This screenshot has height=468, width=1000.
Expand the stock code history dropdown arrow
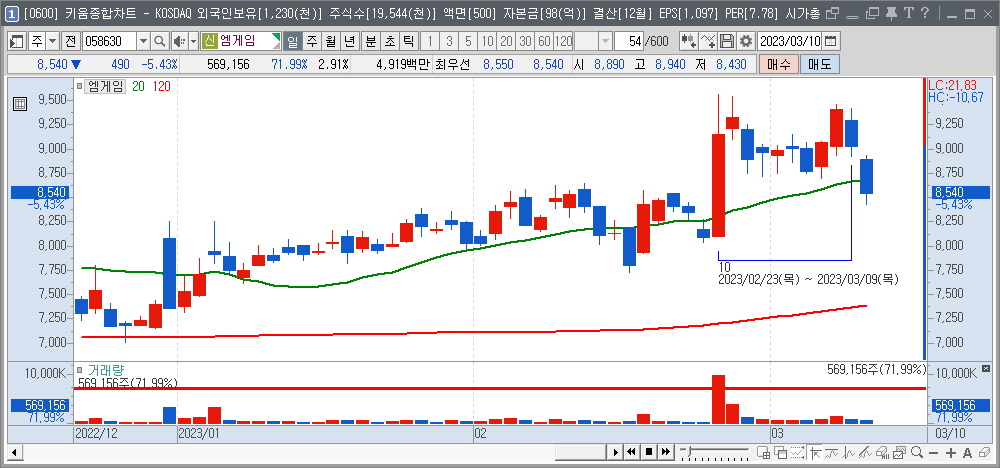[143, 42]
